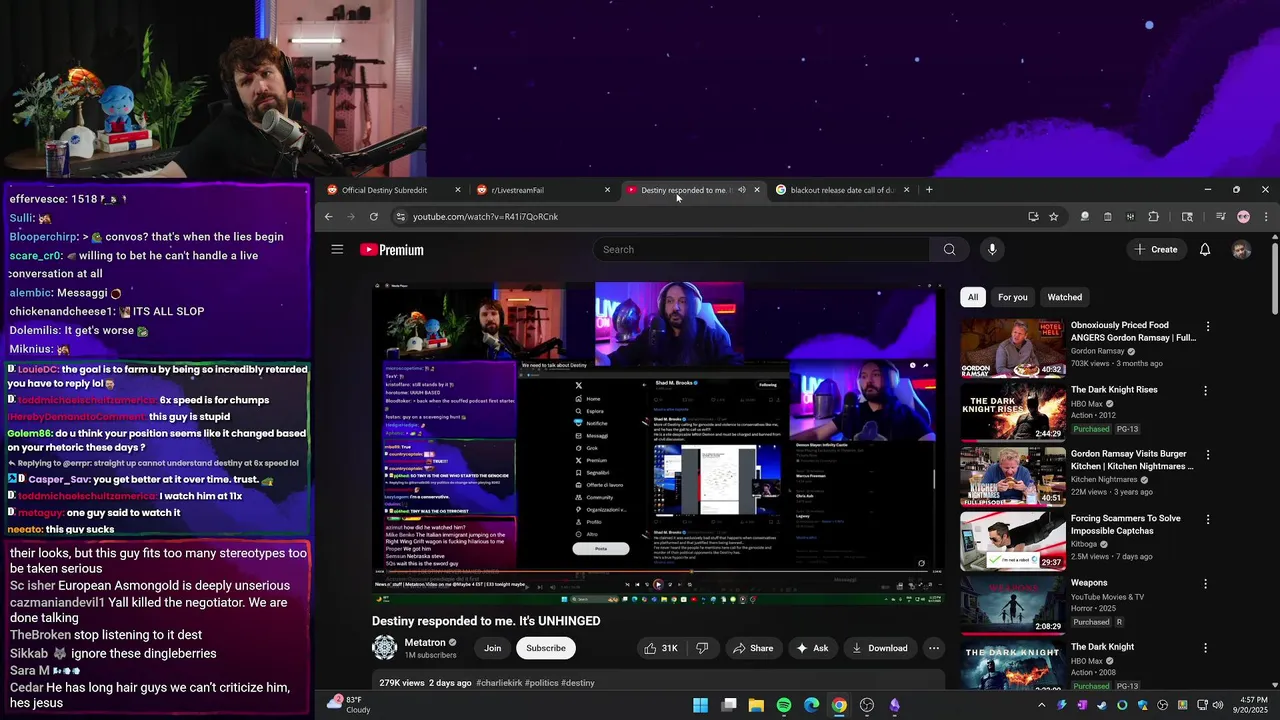Open Chrome profile avatar in toolbar
This screenshot has width=1280, height=720.
[1243, 216]
